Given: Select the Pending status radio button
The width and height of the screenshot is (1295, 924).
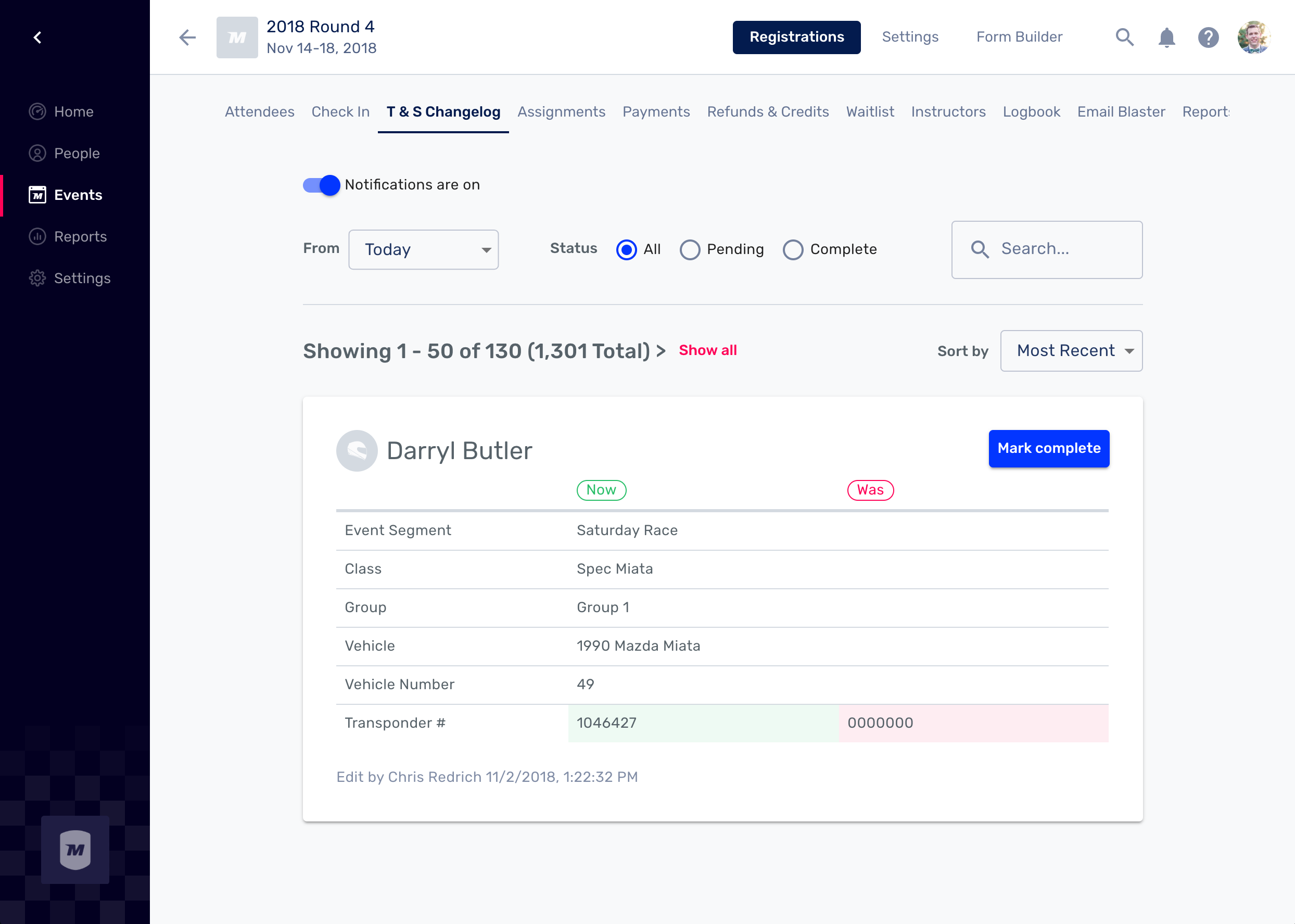Looking at the screenshot, I should pyautogui.click(x=690, y=250).
